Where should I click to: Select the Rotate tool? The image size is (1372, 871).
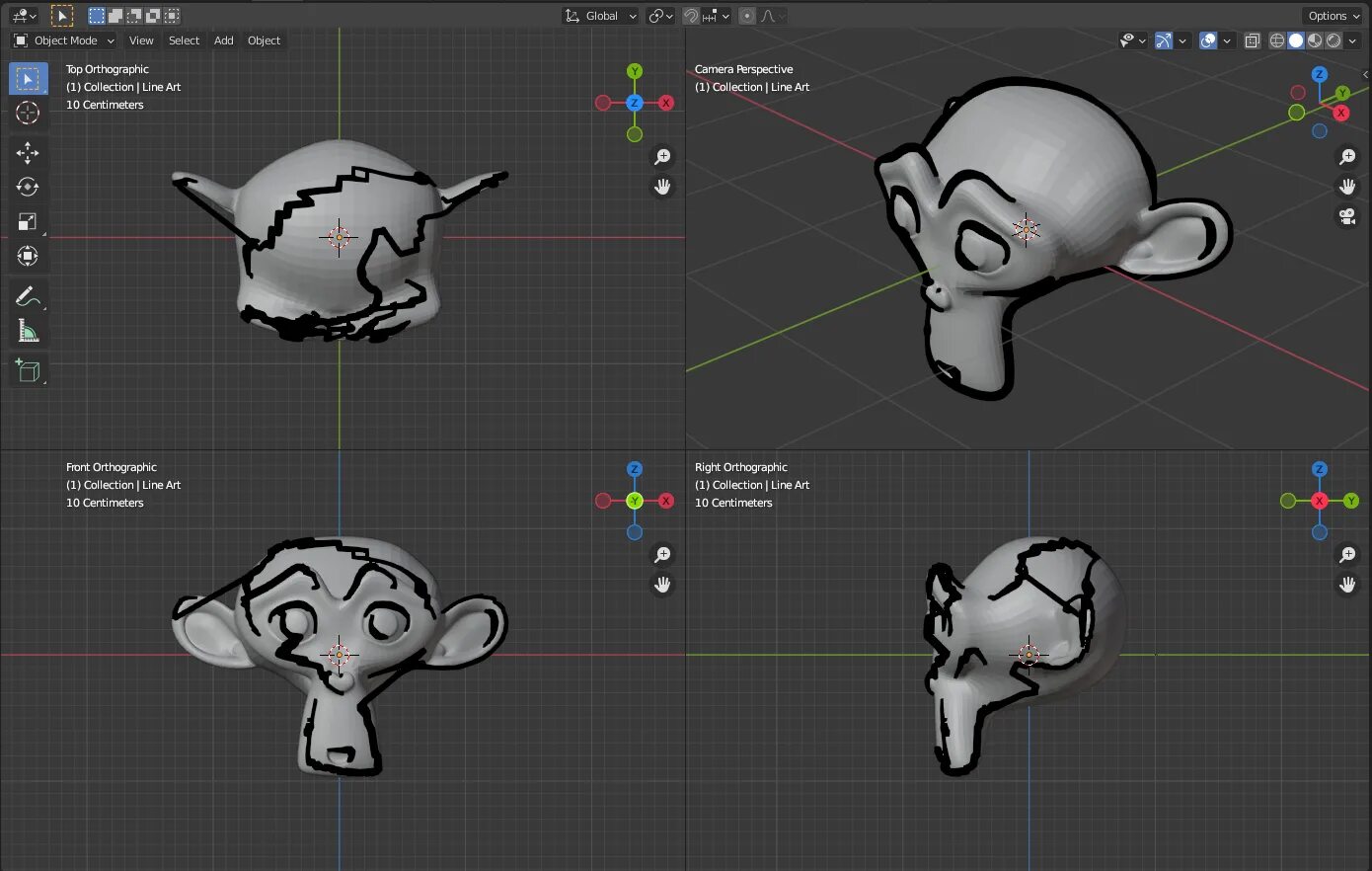(x=28, y=187)
